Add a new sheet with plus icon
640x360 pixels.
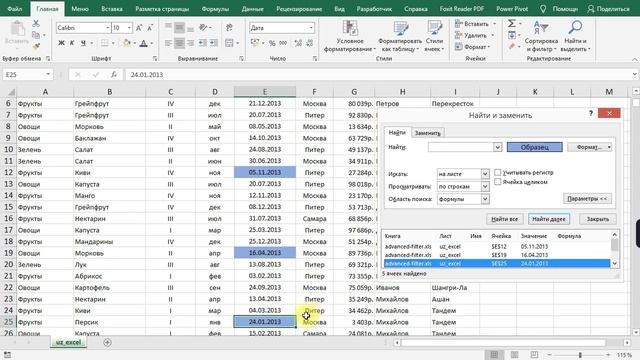[x=107, y=342]
